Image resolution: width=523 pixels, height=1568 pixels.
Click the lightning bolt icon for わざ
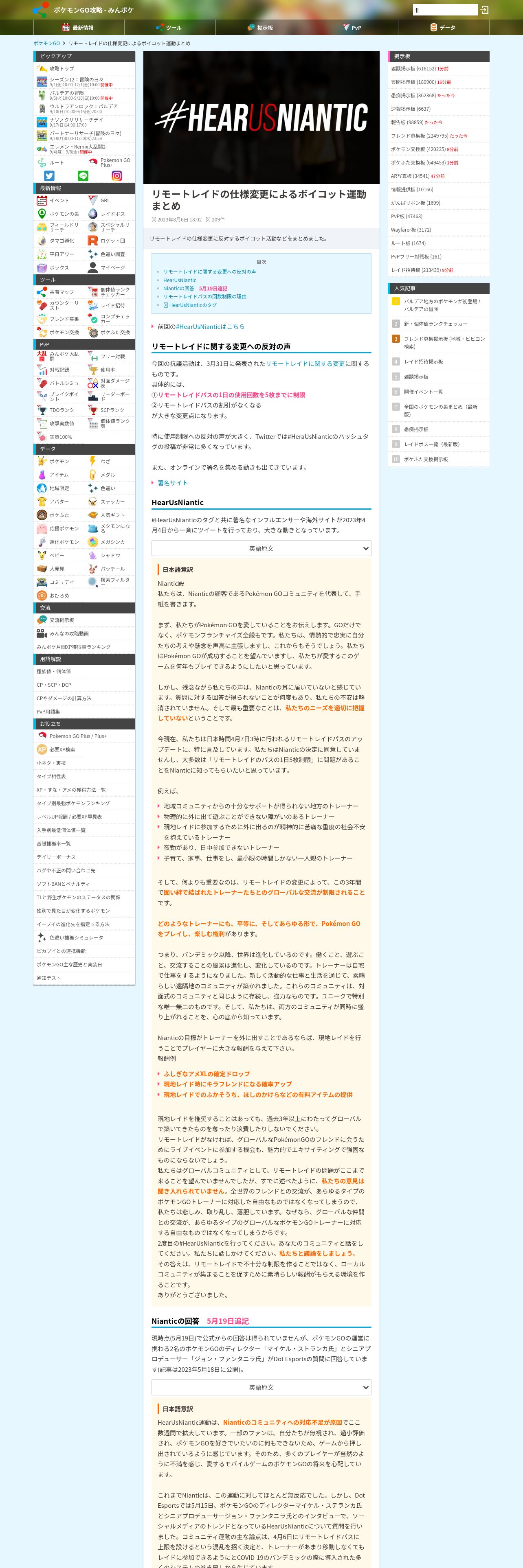(x=92, y=461)
